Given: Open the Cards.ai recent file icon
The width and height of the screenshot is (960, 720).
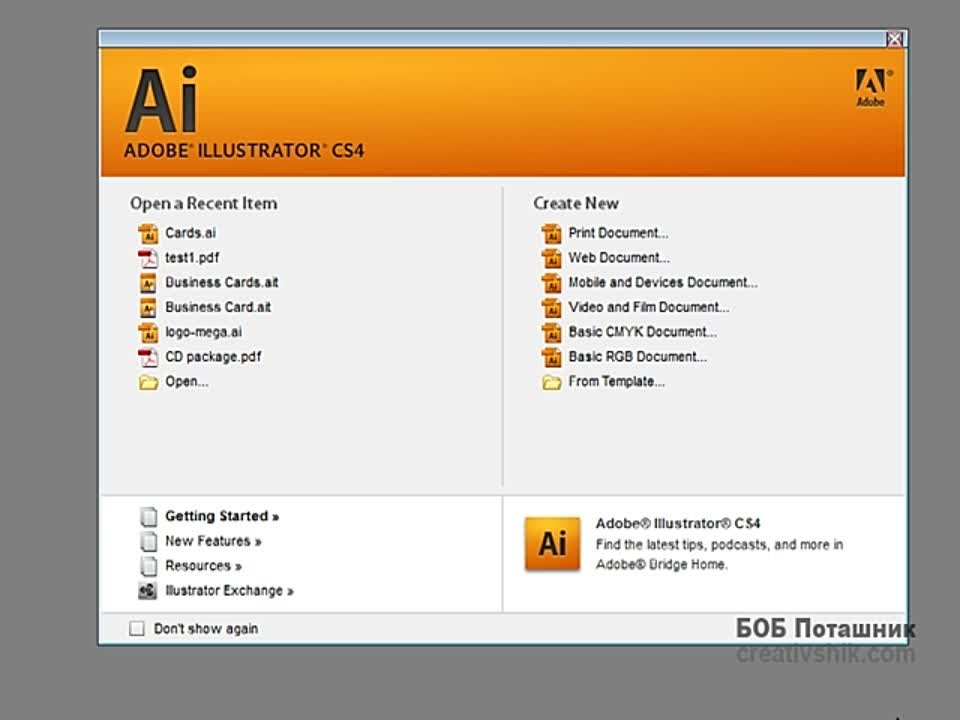Looking at the screenshot, I should (149, 232).
